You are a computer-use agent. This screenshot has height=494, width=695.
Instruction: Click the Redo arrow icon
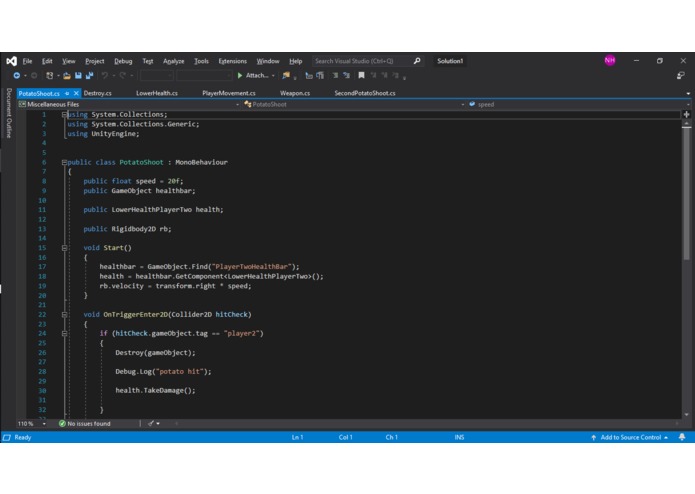click(x=123, y=76)
